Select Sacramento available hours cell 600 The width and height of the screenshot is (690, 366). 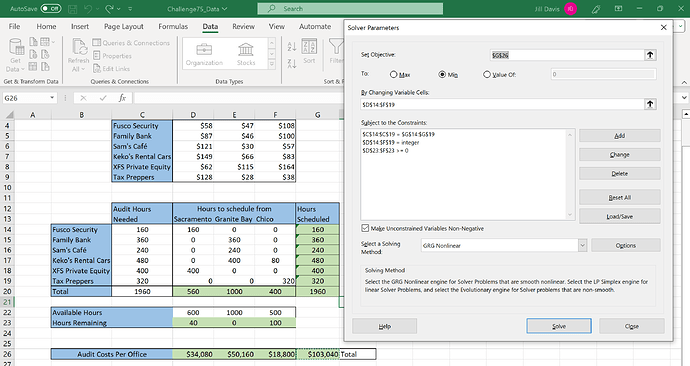click(193, 312)
